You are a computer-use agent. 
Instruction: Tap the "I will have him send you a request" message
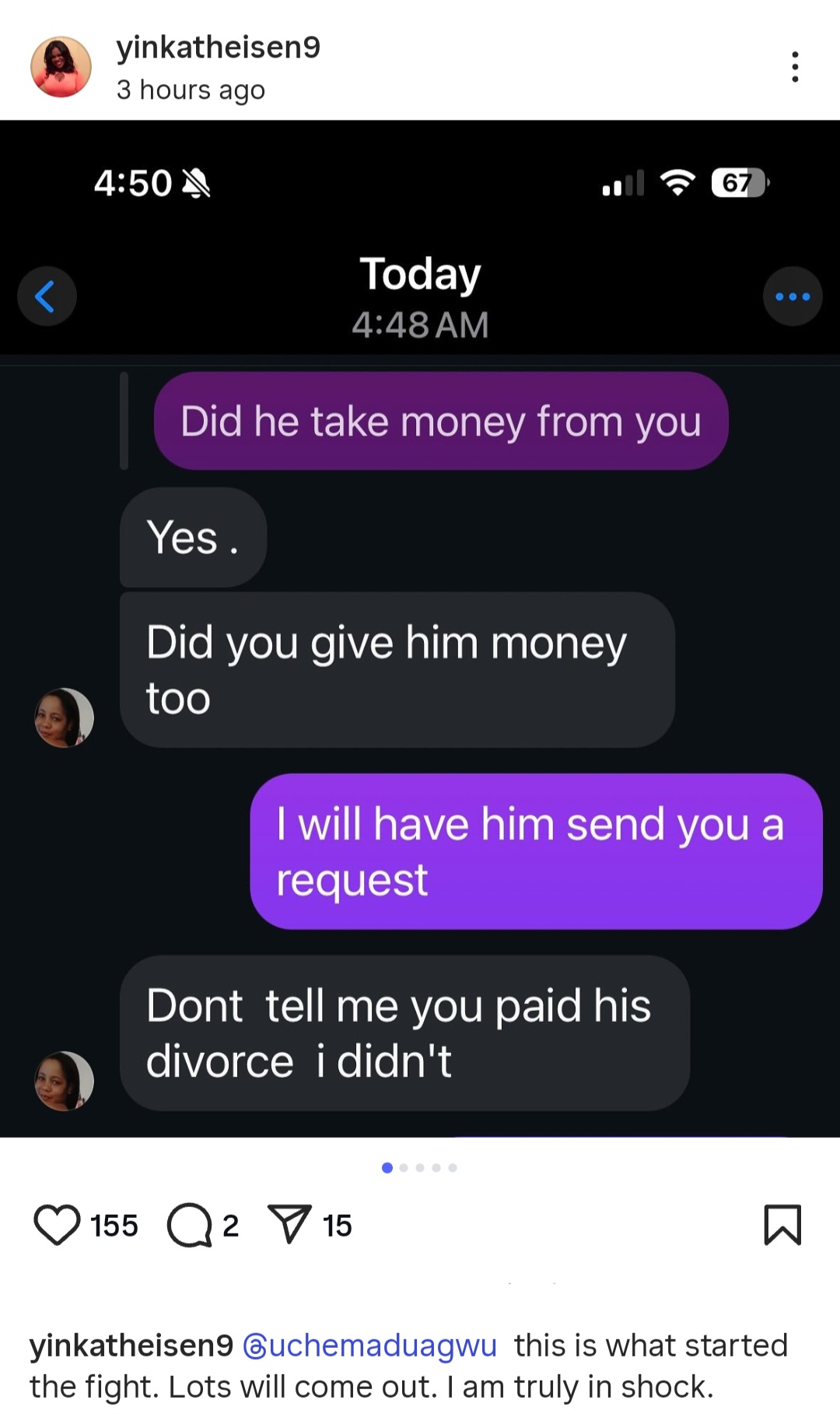tap(536, 851)
